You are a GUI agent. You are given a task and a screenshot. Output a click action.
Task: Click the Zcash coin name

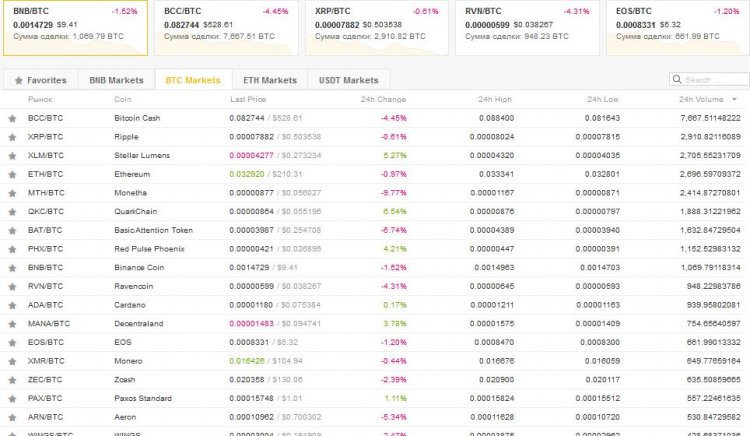[x=125, y=380]
